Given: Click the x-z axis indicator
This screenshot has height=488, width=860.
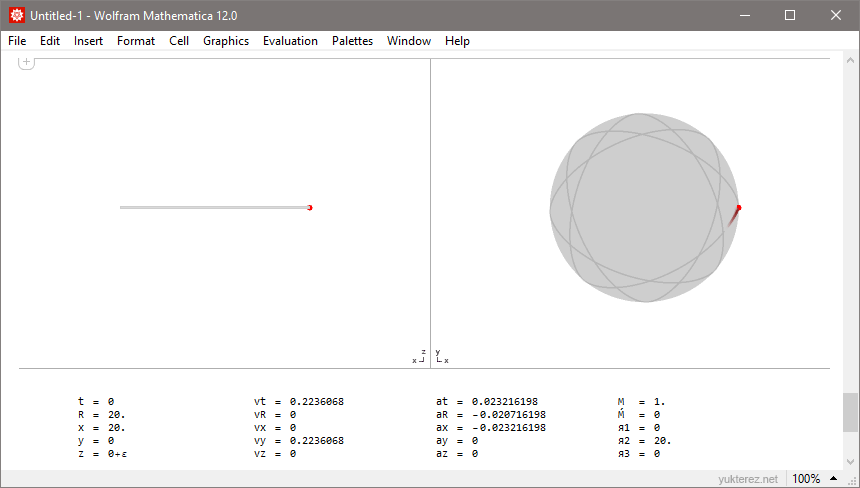Looking at the screenshot, I should 419,357.
